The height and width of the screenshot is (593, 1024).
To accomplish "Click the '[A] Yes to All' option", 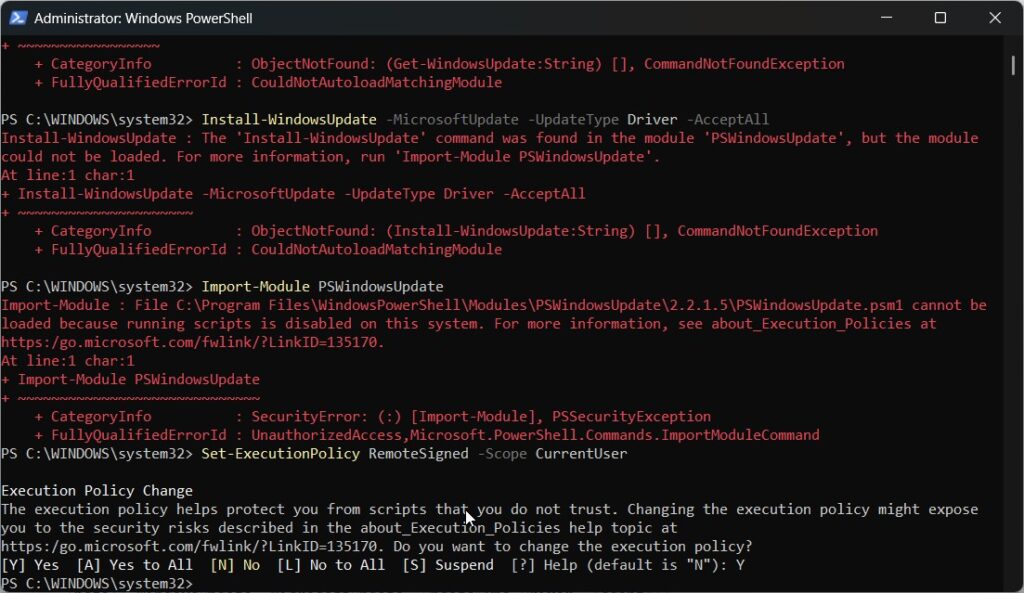I will (x=135, y=565).
